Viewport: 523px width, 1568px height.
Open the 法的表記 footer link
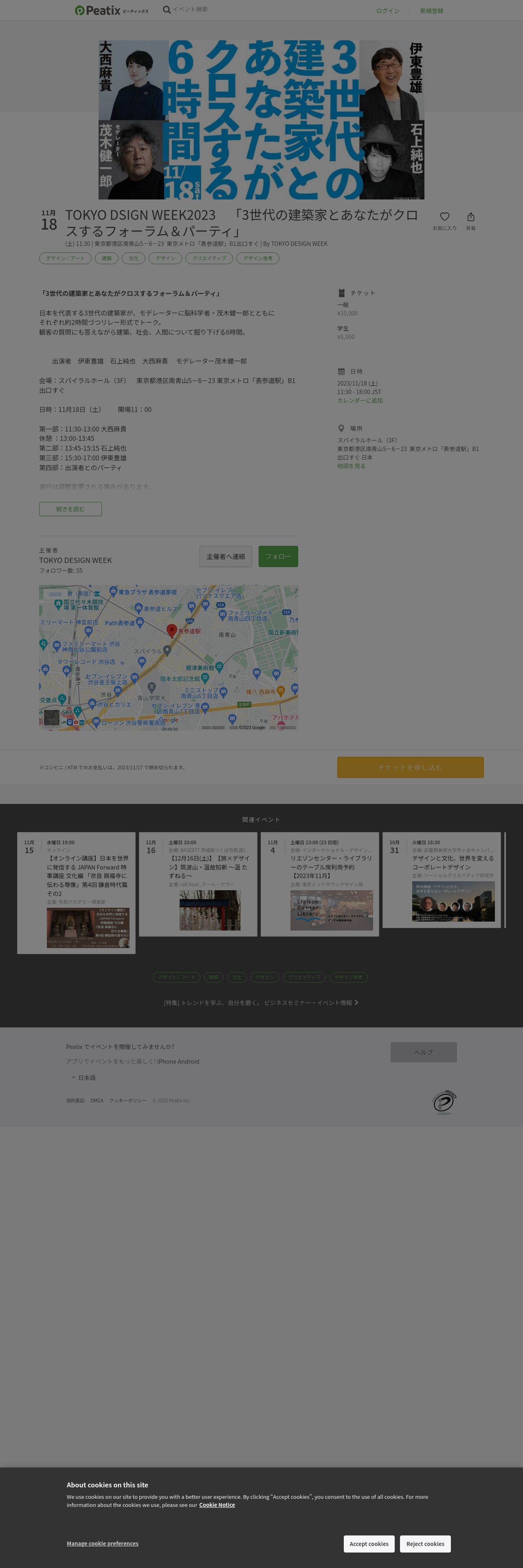pos(75,1101)
